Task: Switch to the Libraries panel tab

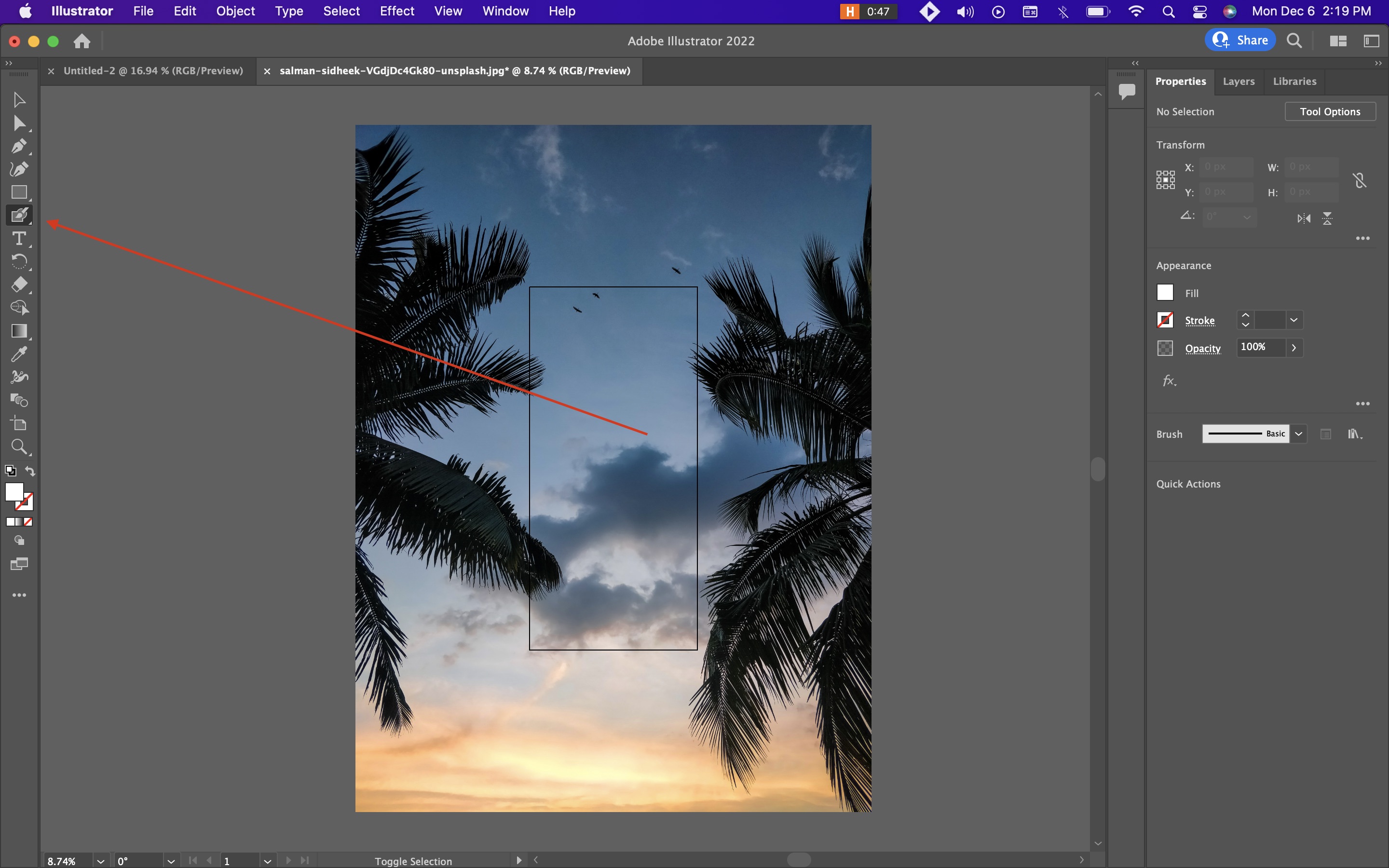Action: (1294, 81)
